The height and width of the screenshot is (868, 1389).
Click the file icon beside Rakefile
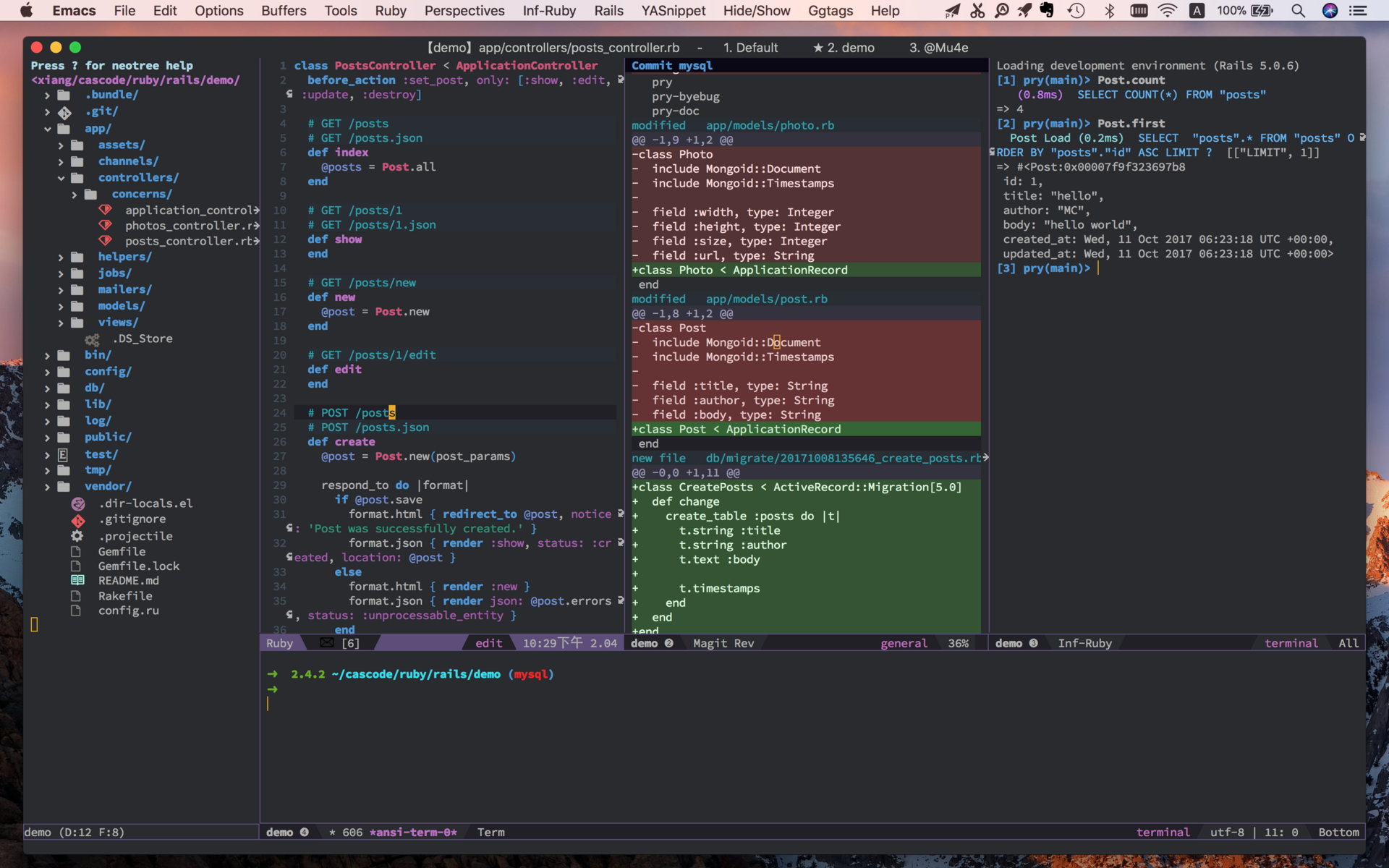click(75, 596)
